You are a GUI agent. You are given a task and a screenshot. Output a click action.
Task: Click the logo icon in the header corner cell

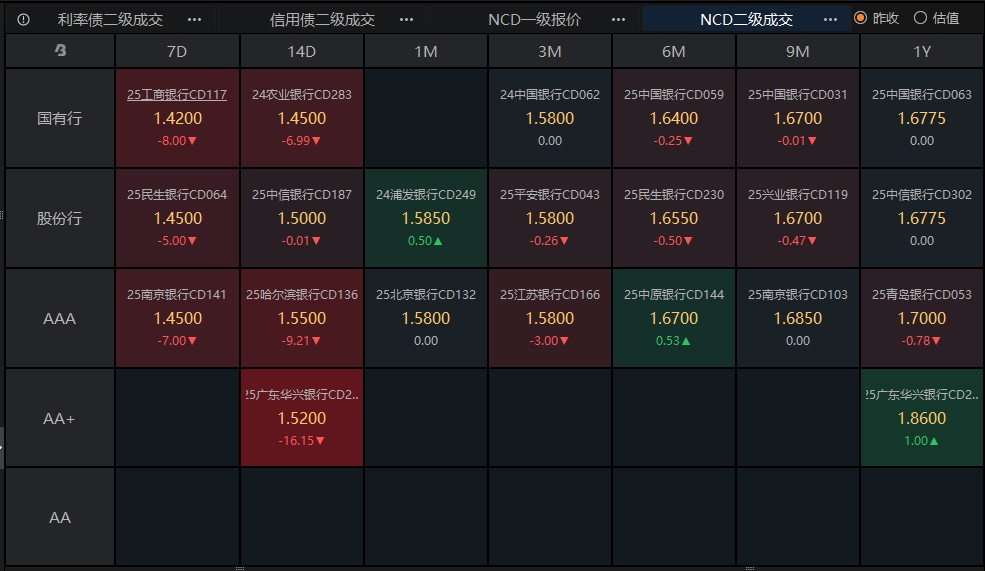(60, 50)
